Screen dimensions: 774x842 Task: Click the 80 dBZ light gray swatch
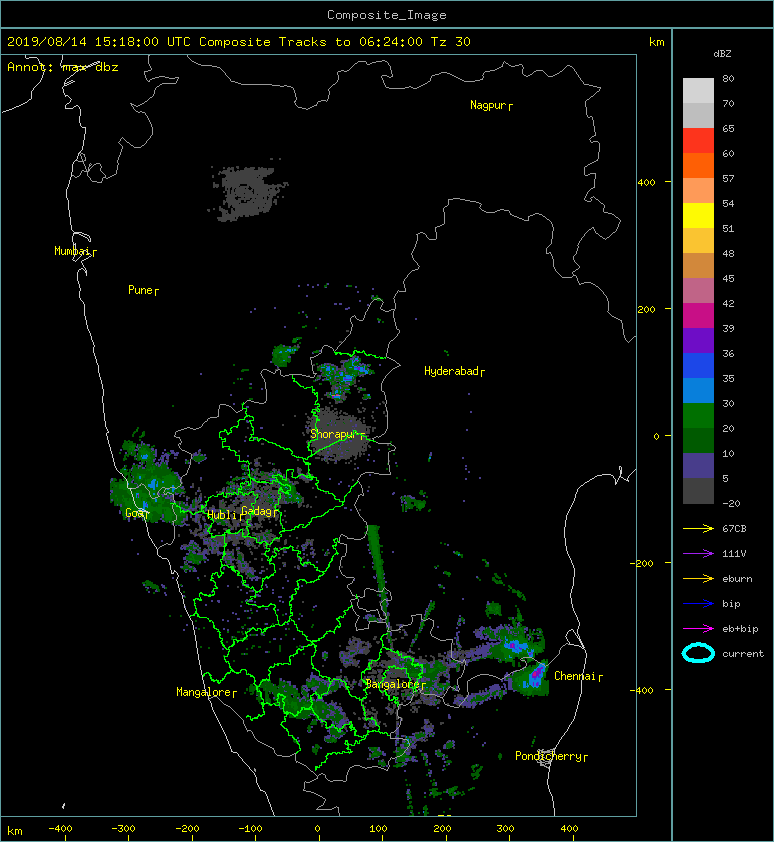tap(698, 90)
